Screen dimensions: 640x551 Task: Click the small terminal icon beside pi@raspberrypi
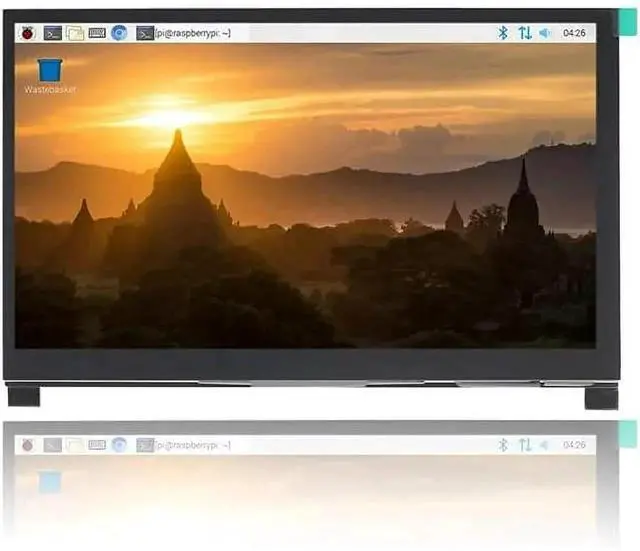tap(145, 33)
